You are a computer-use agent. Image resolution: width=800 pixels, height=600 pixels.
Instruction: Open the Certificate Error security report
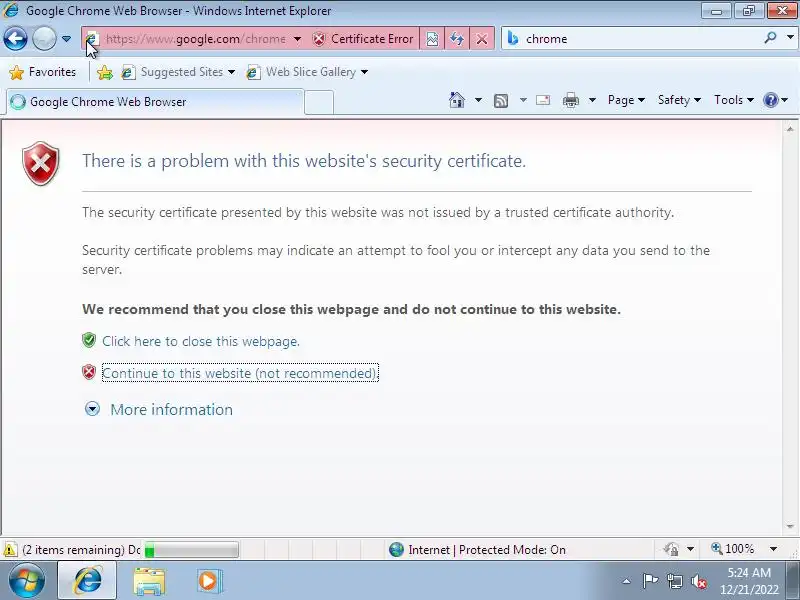(x=363, y=39)
